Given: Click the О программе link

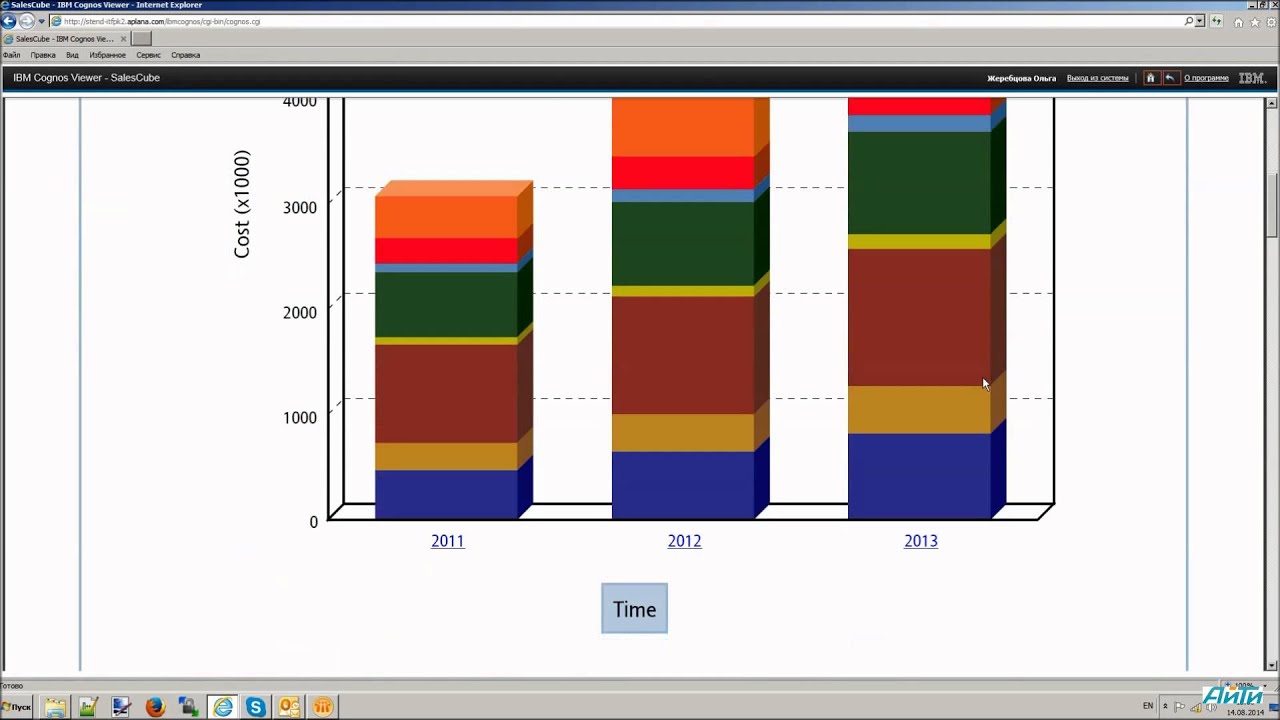Looking at the screenshot, I should tap(1206, 78).
